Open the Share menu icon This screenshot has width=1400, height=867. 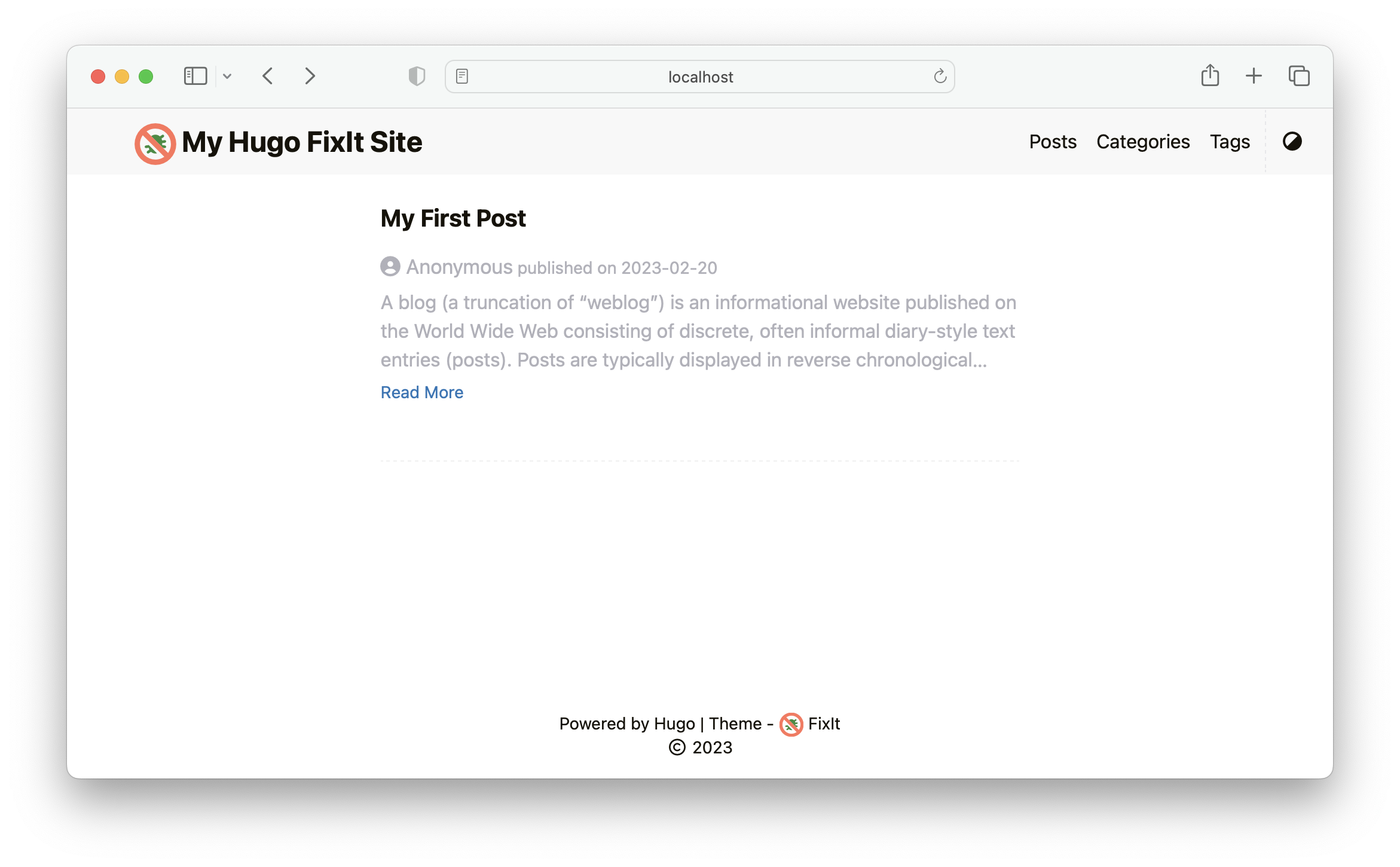coord(1210,75)
